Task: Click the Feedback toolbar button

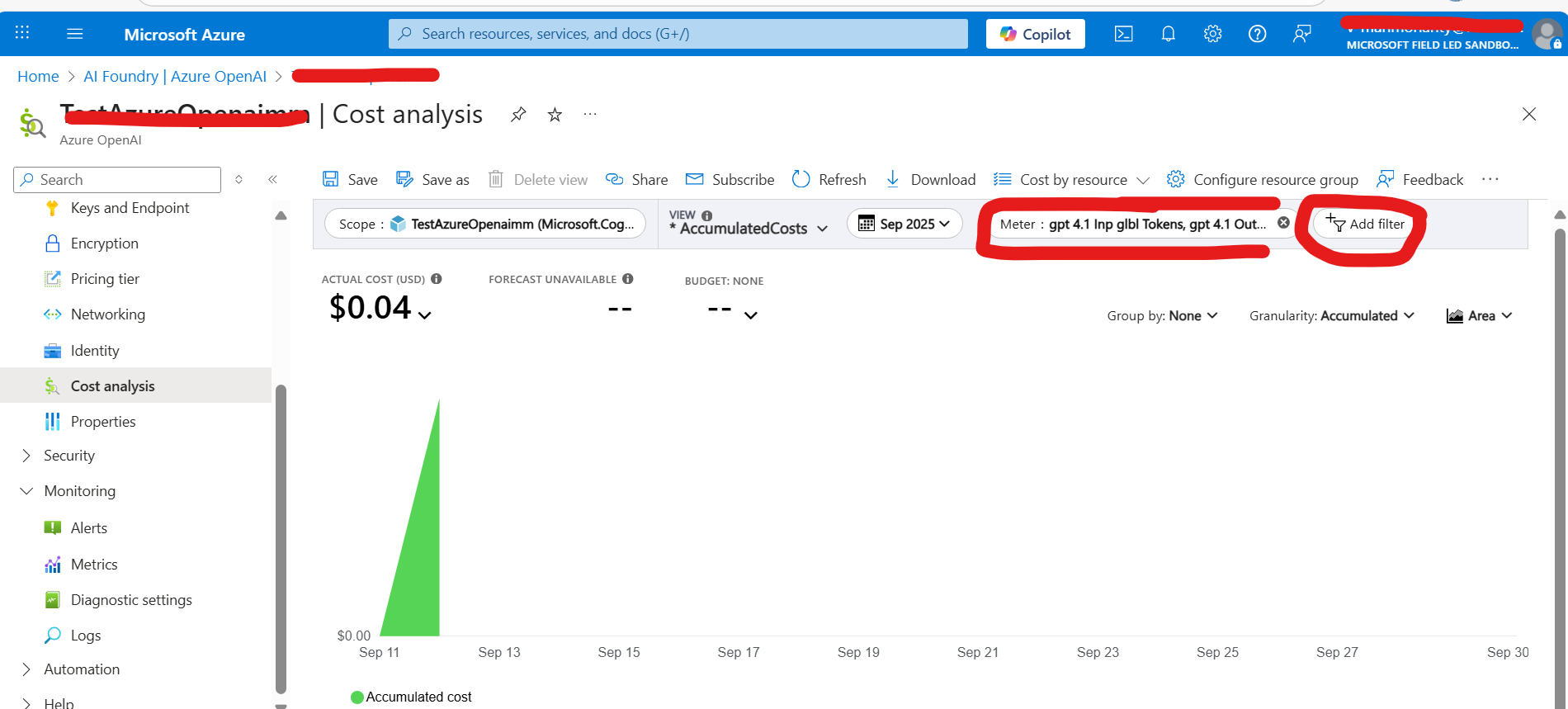Action: 1419,179
